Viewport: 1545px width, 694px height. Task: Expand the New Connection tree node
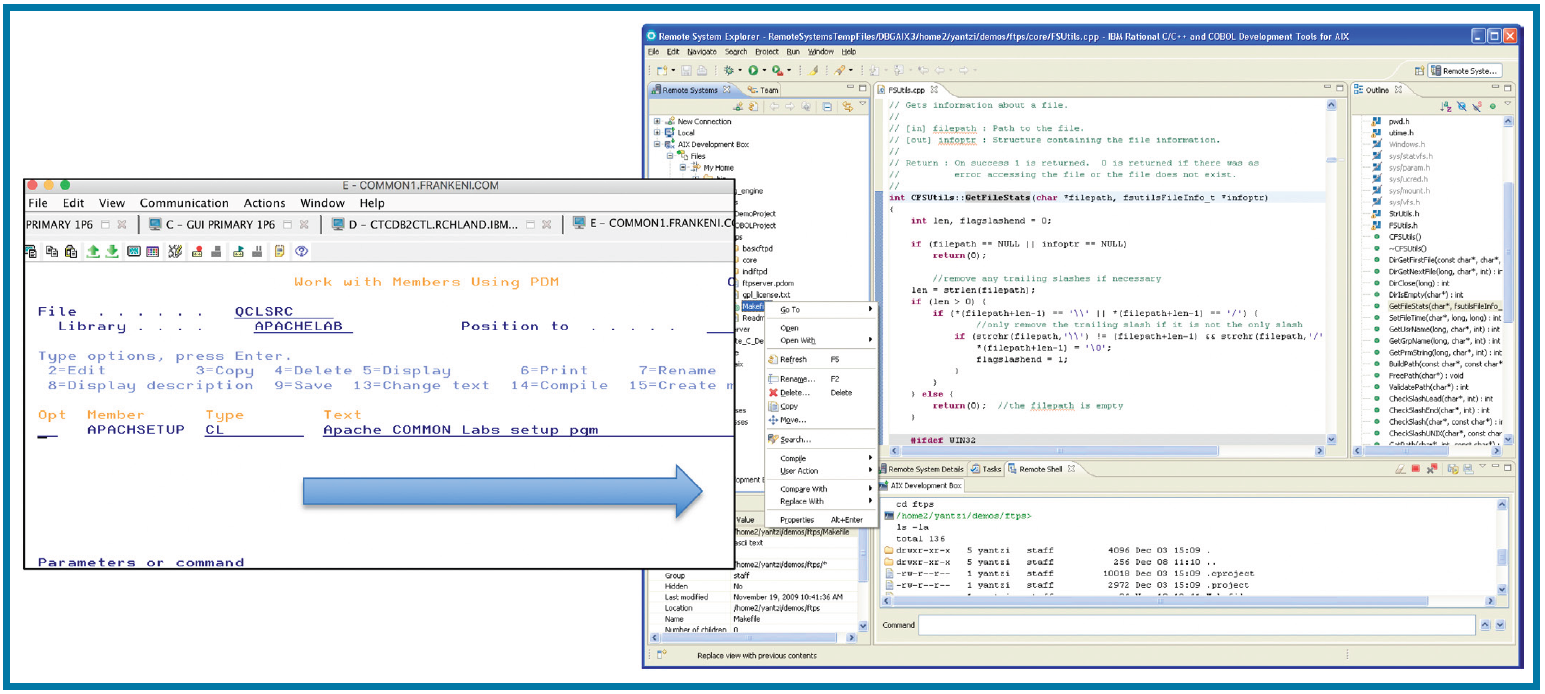(x=658, y=121)
